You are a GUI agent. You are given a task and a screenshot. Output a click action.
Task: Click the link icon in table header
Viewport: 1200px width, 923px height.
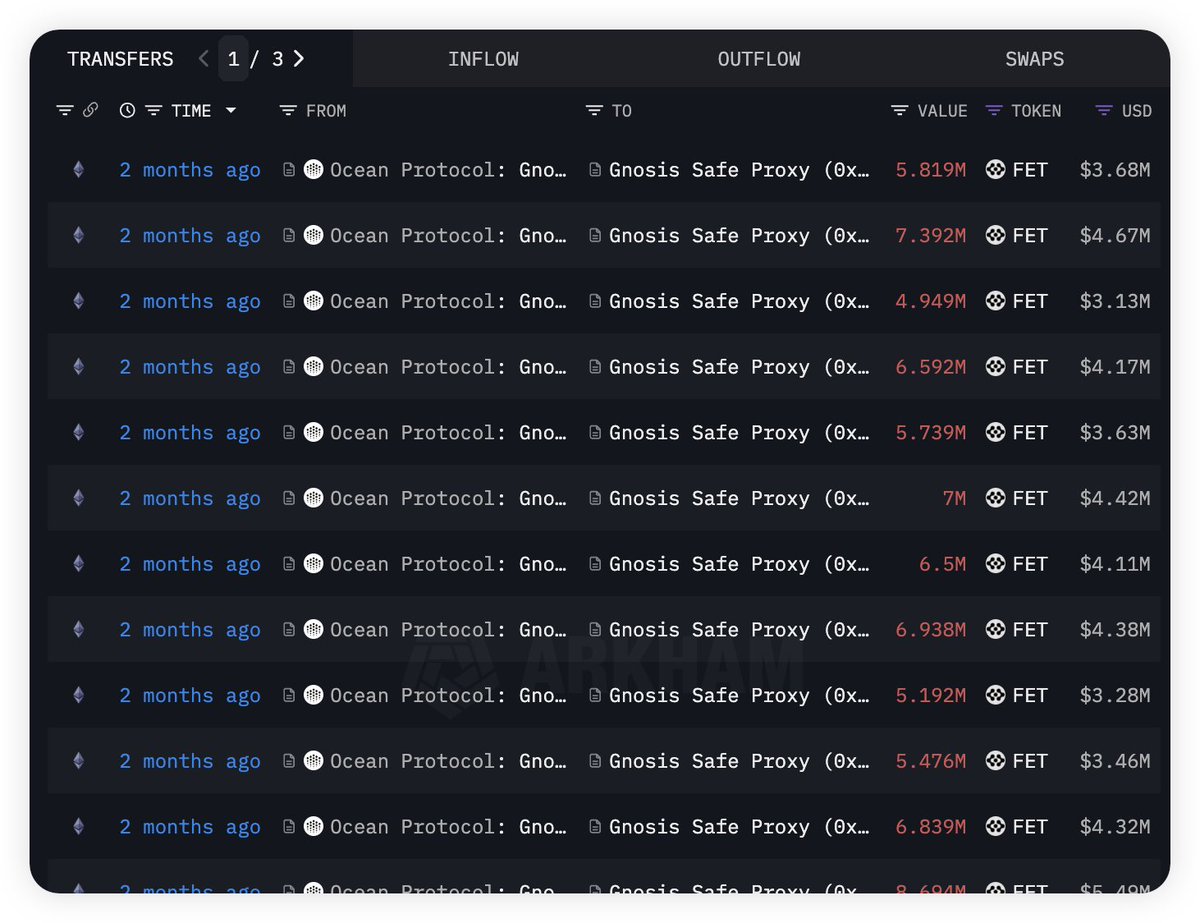(90, 110)
